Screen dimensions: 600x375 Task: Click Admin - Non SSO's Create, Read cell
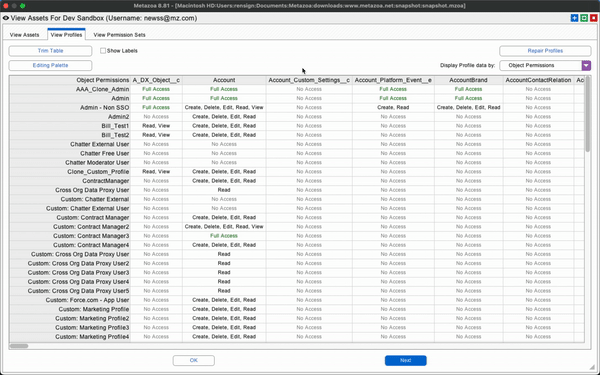click(x=393, y=108)
